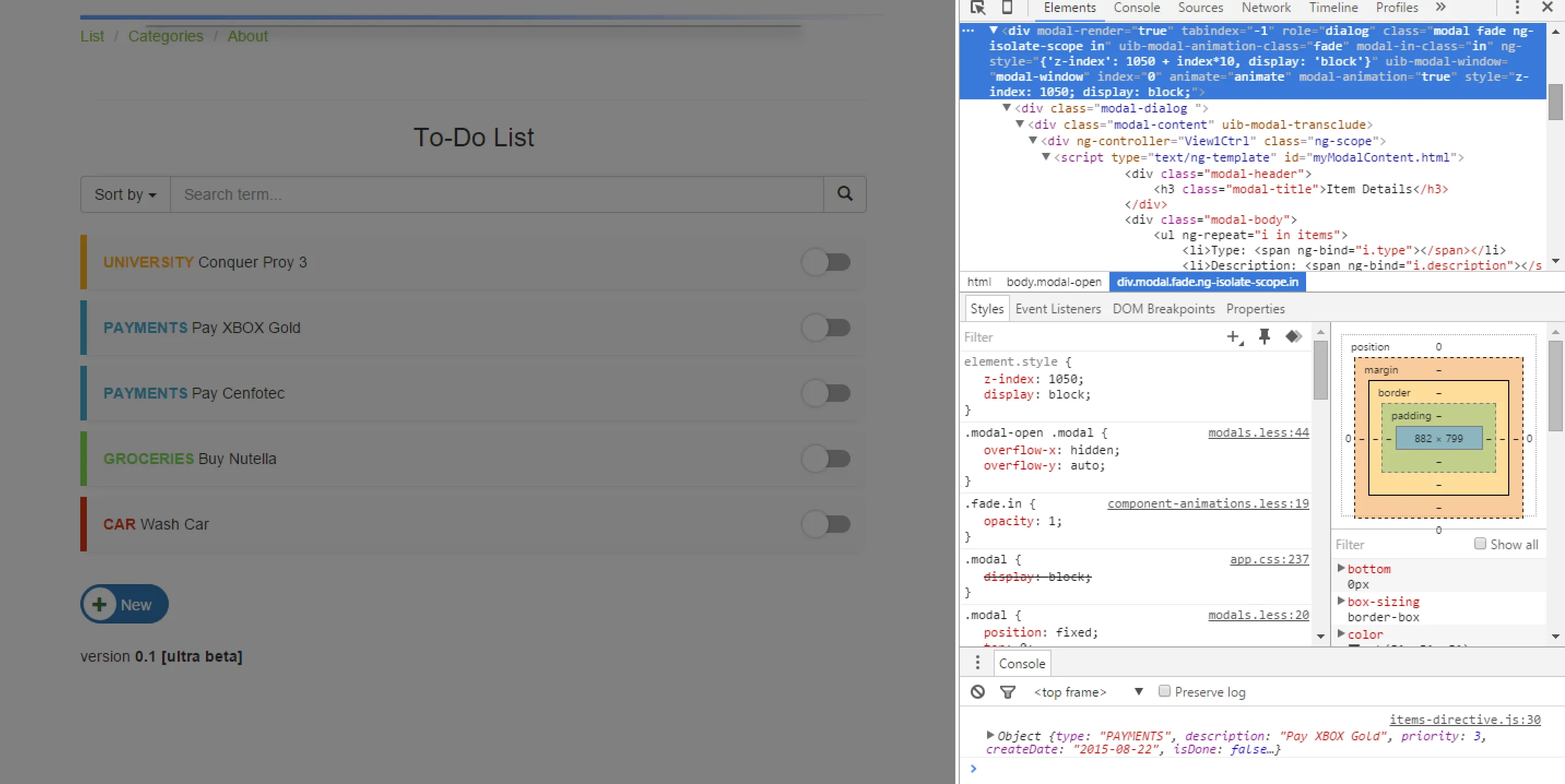Toggle the Pay XBOX Gold switch
Viewport: 1565px width, 784px height.
tap(825, 328)
